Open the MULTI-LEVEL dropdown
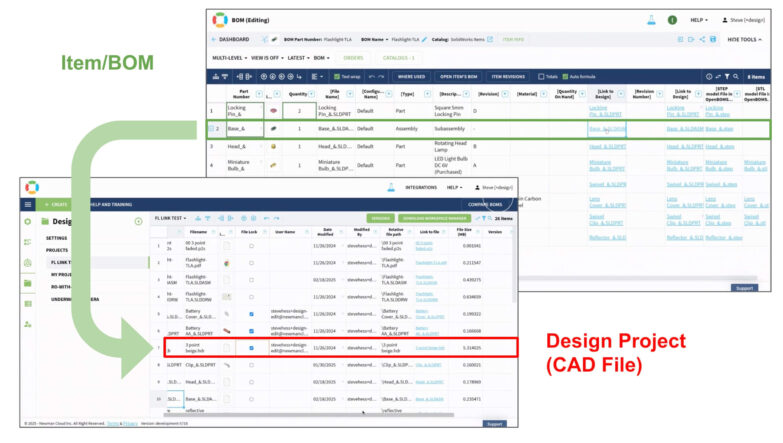 pyautogui.click(x=230, y=58)
